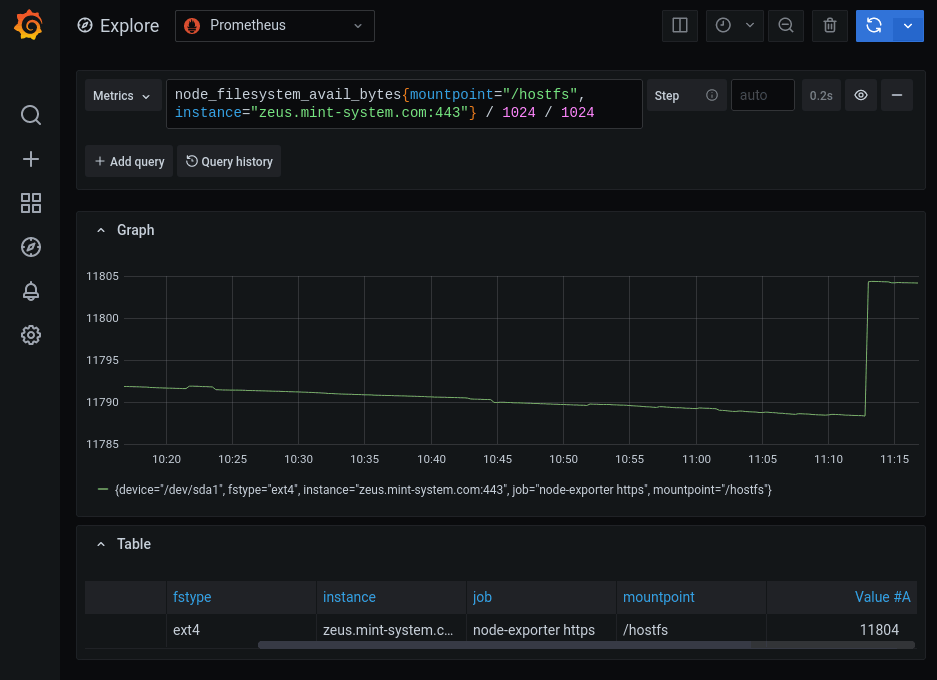This screenshot has height=680, width=937.
Task: Click the Add query button
Action: pyautogui.click(x=129, y=161)
